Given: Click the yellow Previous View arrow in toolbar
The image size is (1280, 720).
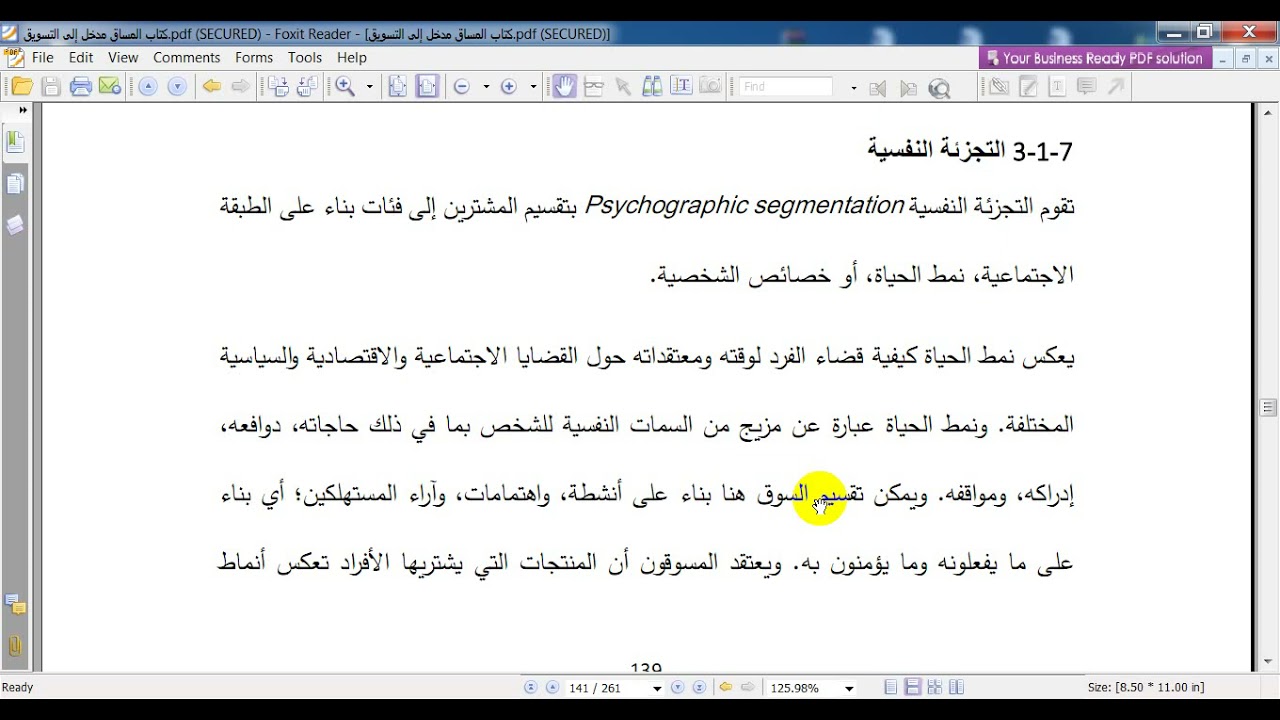Looking at the screenshot, I should [212, 87].
